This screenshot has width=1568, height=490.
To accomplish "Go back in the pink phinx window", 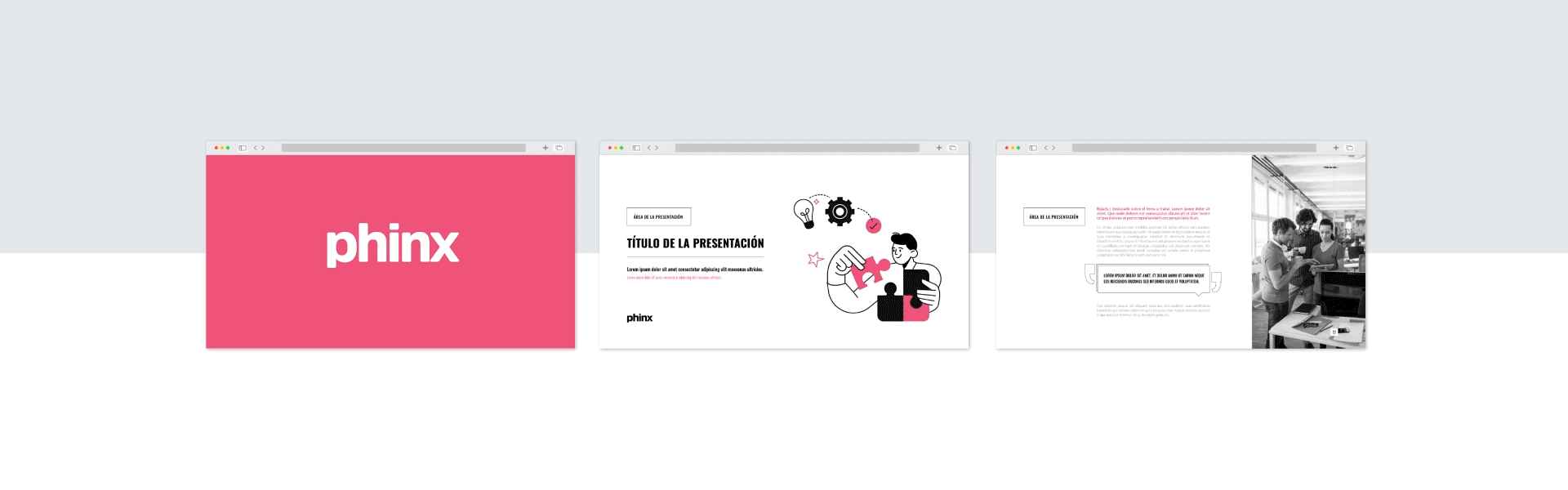I will pos(256,148).
